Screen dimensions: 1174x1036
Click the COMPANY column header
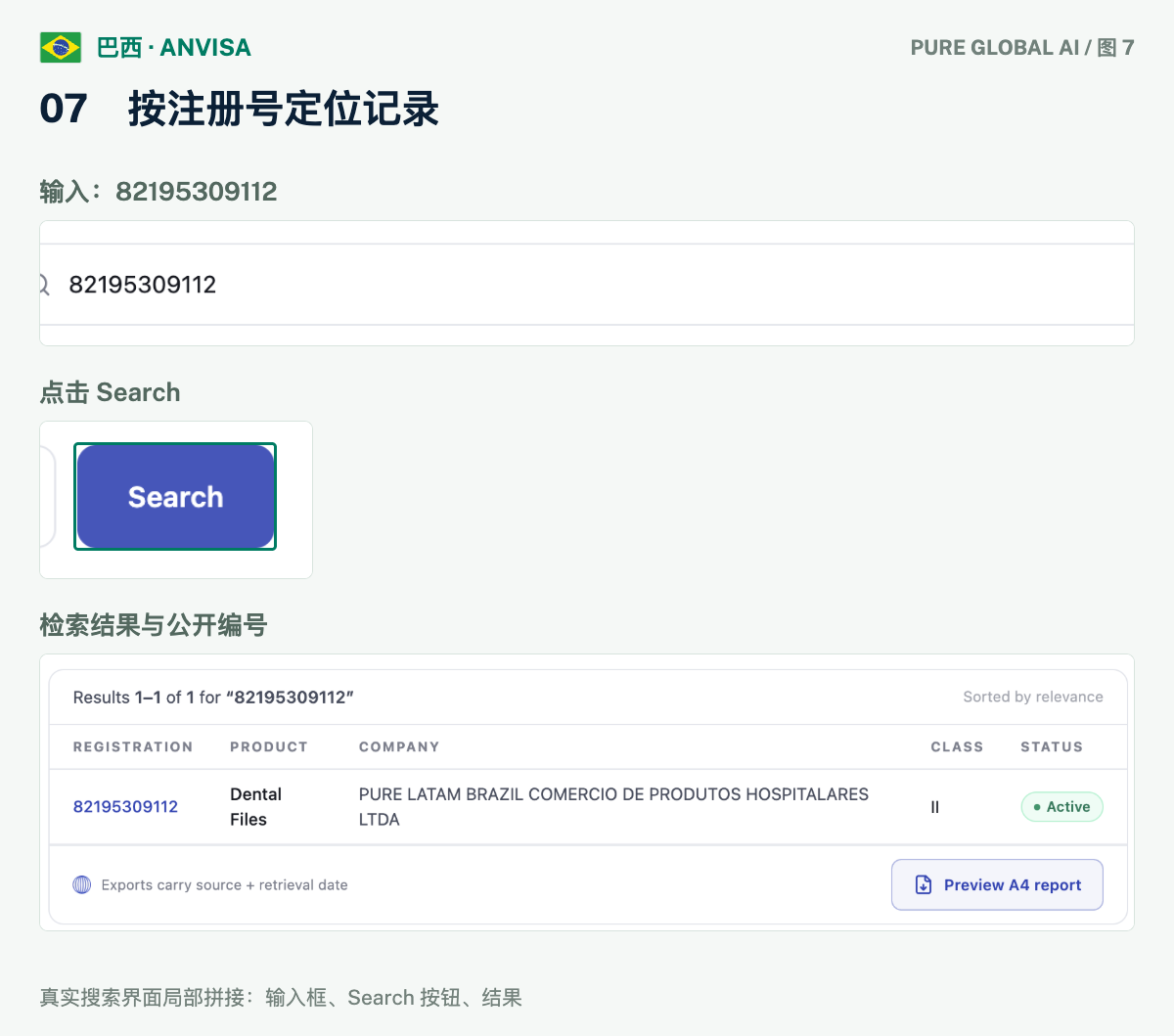399,746
